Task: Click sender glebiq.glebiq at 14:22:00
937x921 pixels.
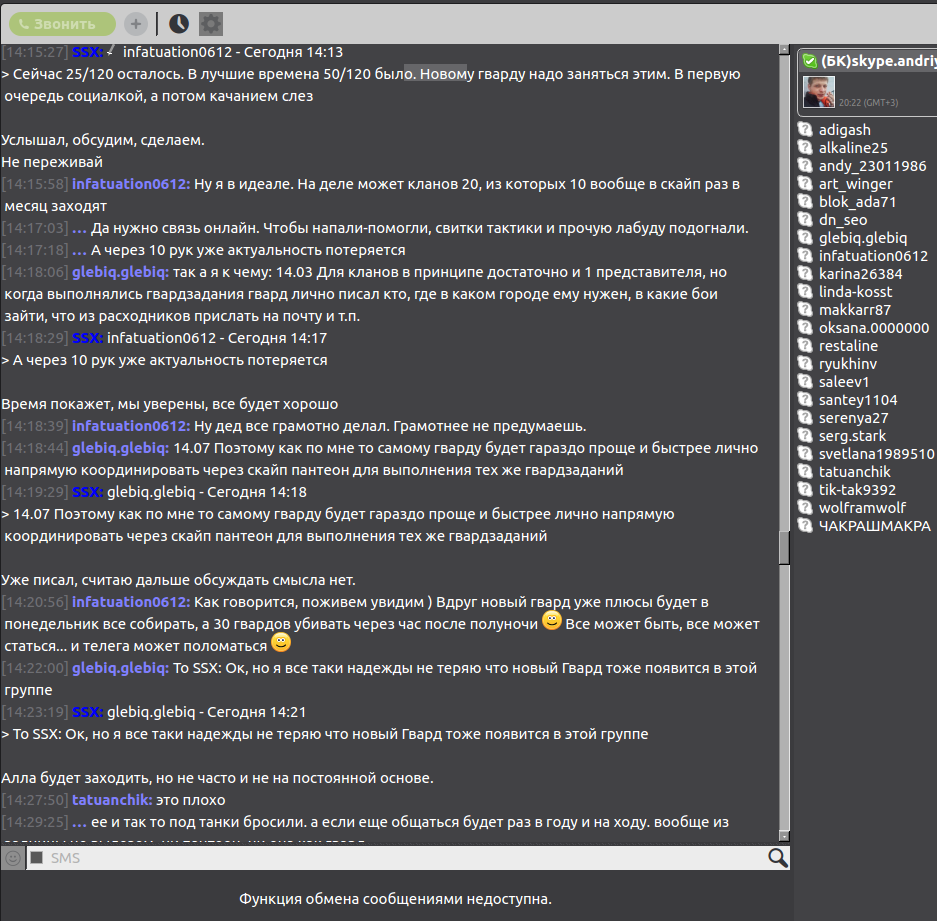Action: tap(120, 668)
